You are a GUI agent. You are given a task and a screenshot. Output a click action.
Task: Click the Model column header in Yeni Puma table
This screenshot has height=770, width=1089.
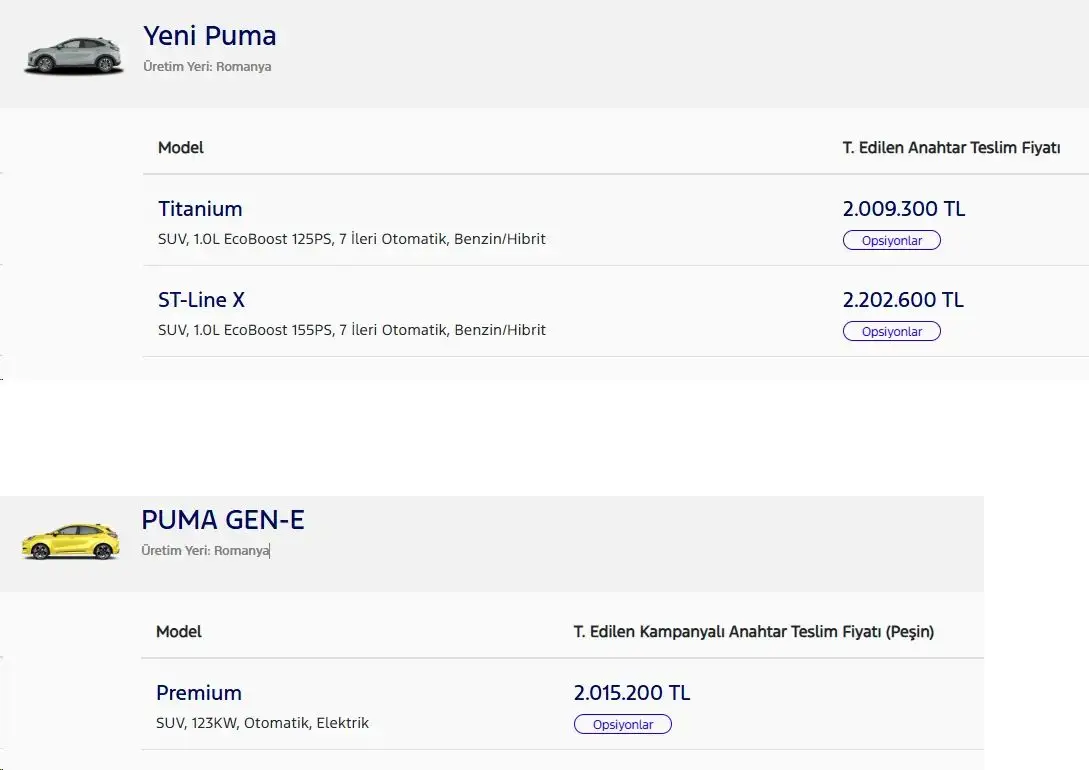click(x=181, y=147)
